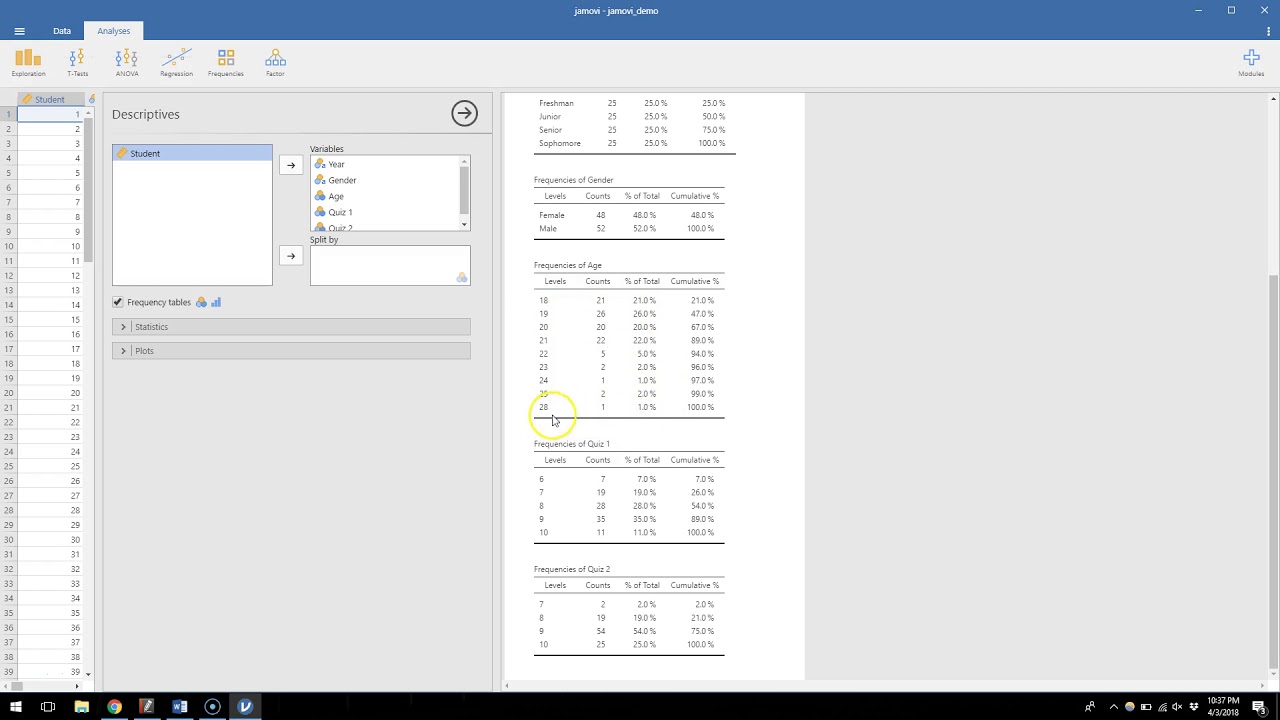Click the Age ordinal variable icon
Image resolution: width=1280 pixels, height=720 pixels.
click(319, 196)
